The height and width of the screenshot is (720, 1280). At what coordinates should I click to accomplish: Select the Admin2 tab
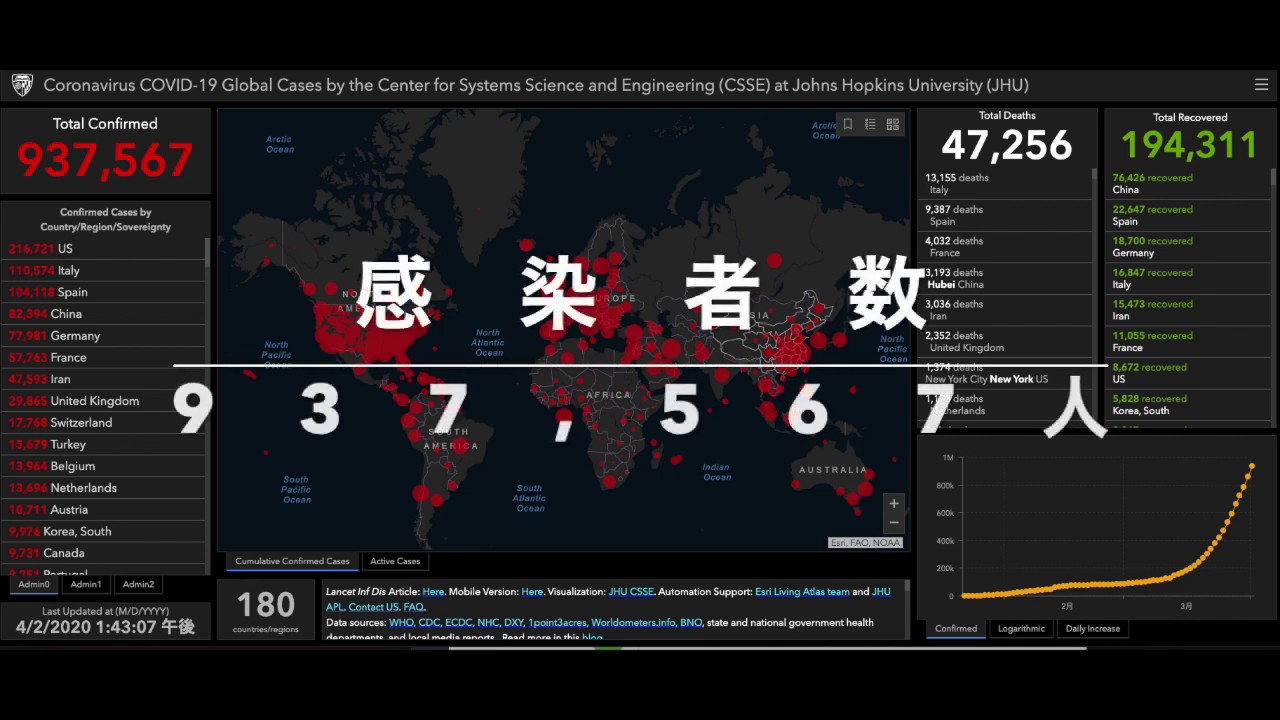pos(138,585)
